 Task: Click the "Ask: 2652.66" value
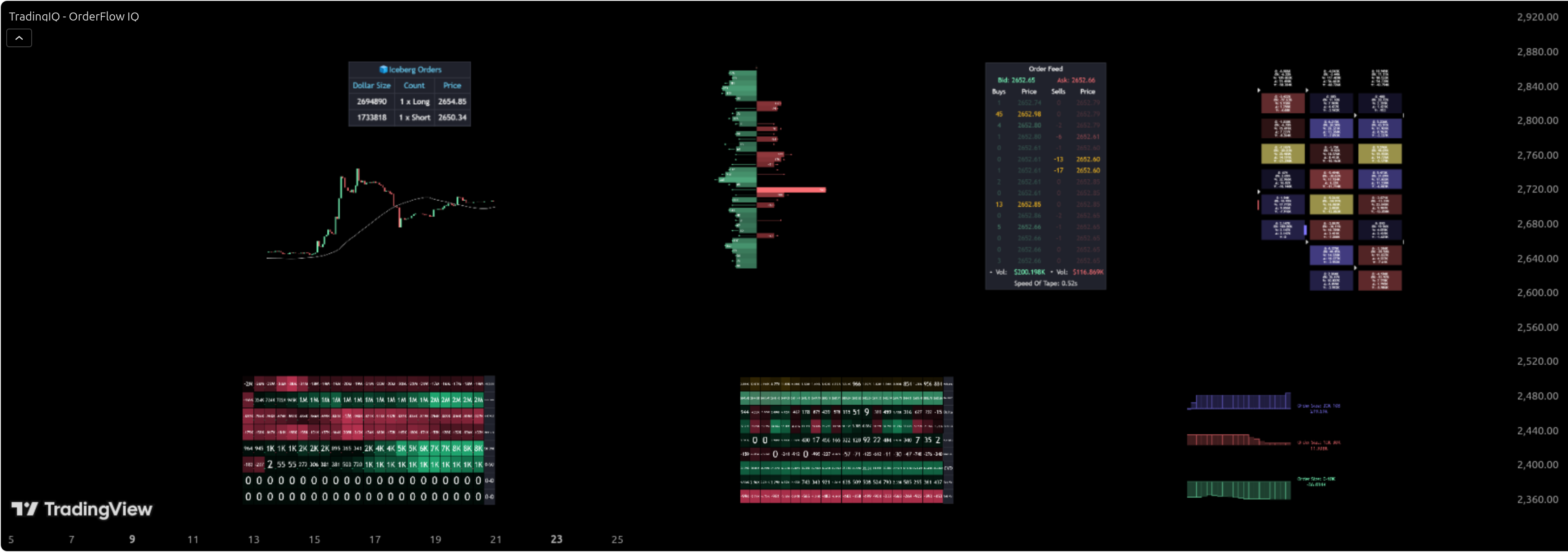(x=1076, y=80)
